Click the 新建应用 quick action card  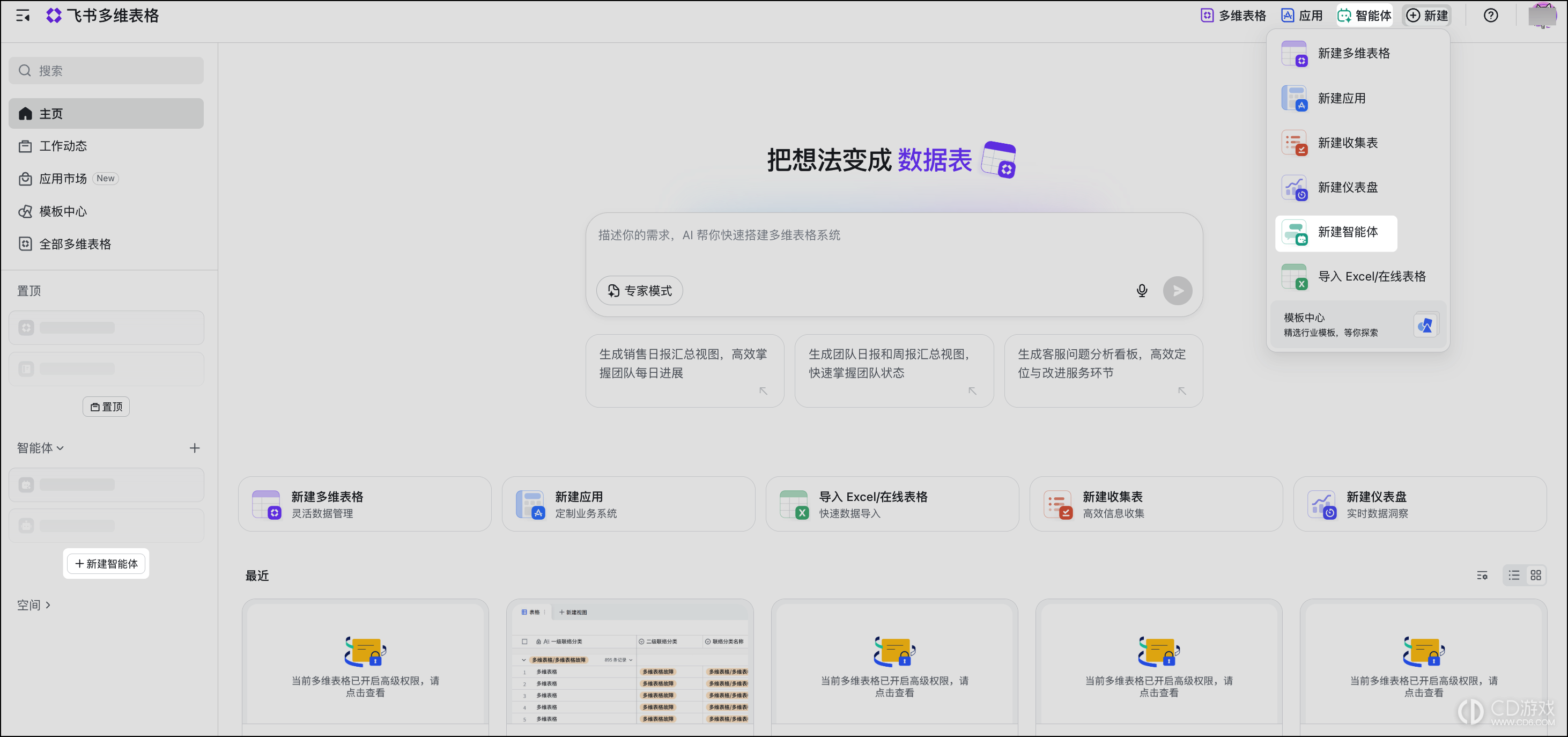pyautogui.click(x=628, y=504)
